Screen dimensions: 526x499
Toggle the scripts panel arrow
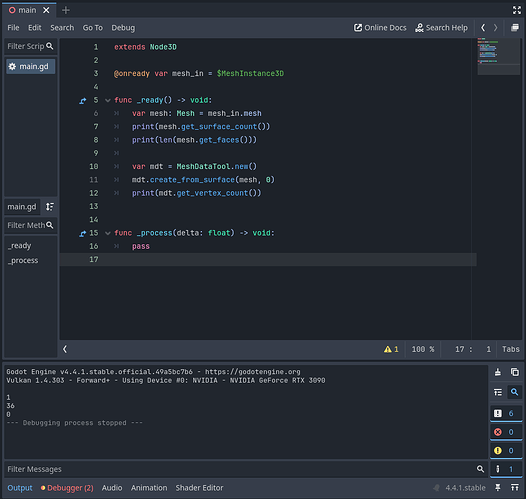click(65, 349)
